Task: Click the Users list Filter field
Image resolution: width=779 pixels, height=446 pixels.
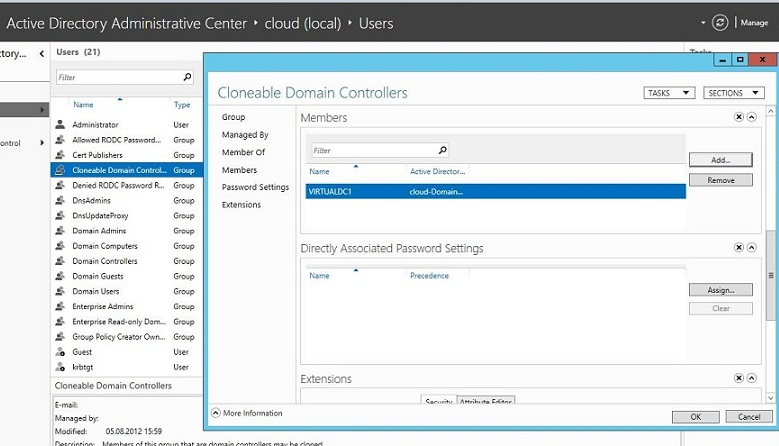Action: [x=119, y=77]
